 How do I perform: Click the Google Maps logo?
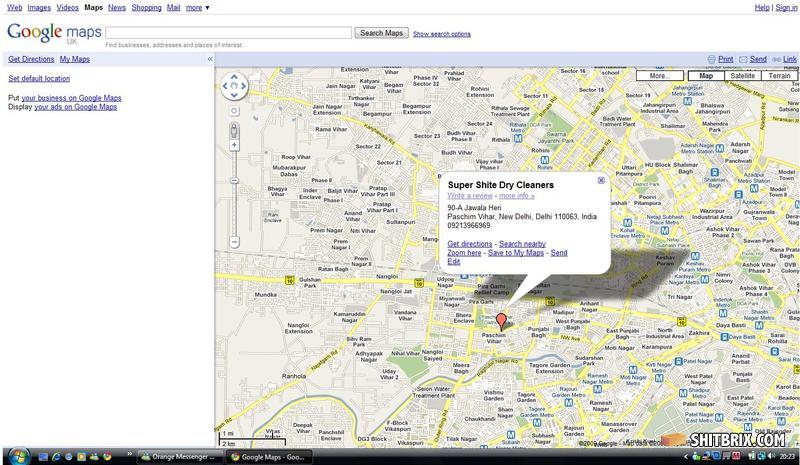54,34
